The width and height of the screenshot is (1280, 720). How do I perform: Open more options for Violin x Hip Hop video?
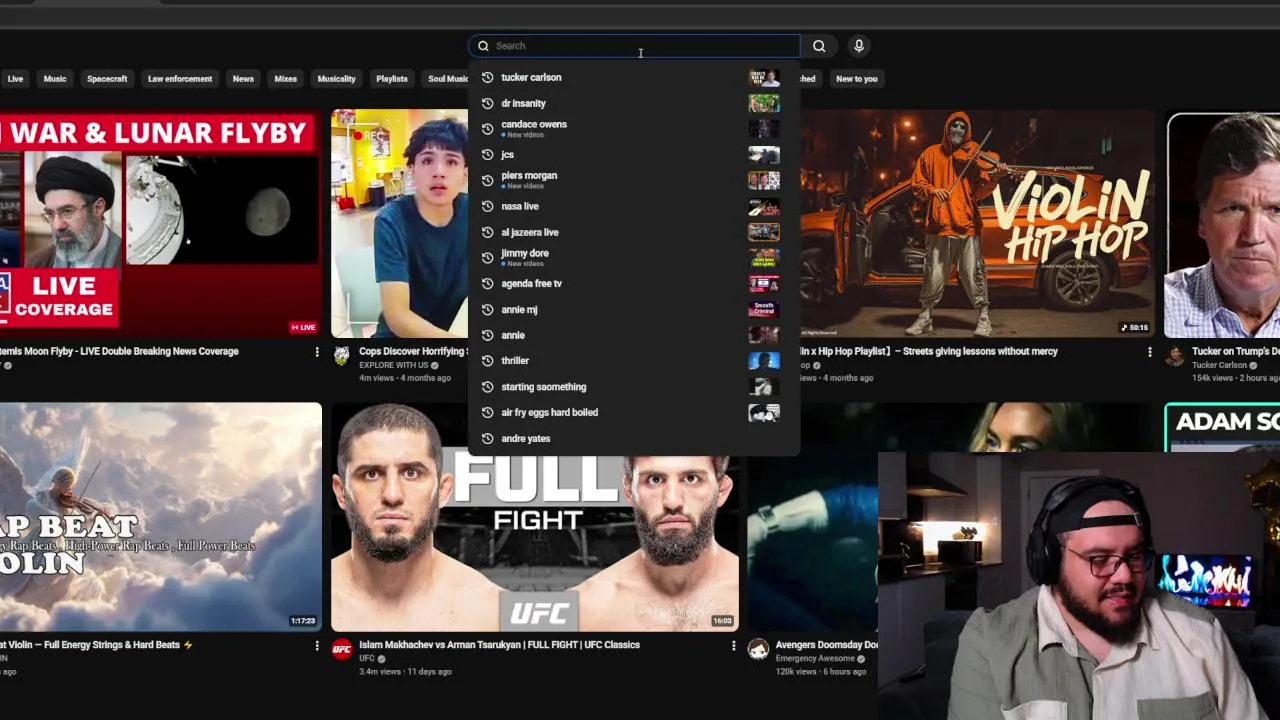(x=1149, y=352)
